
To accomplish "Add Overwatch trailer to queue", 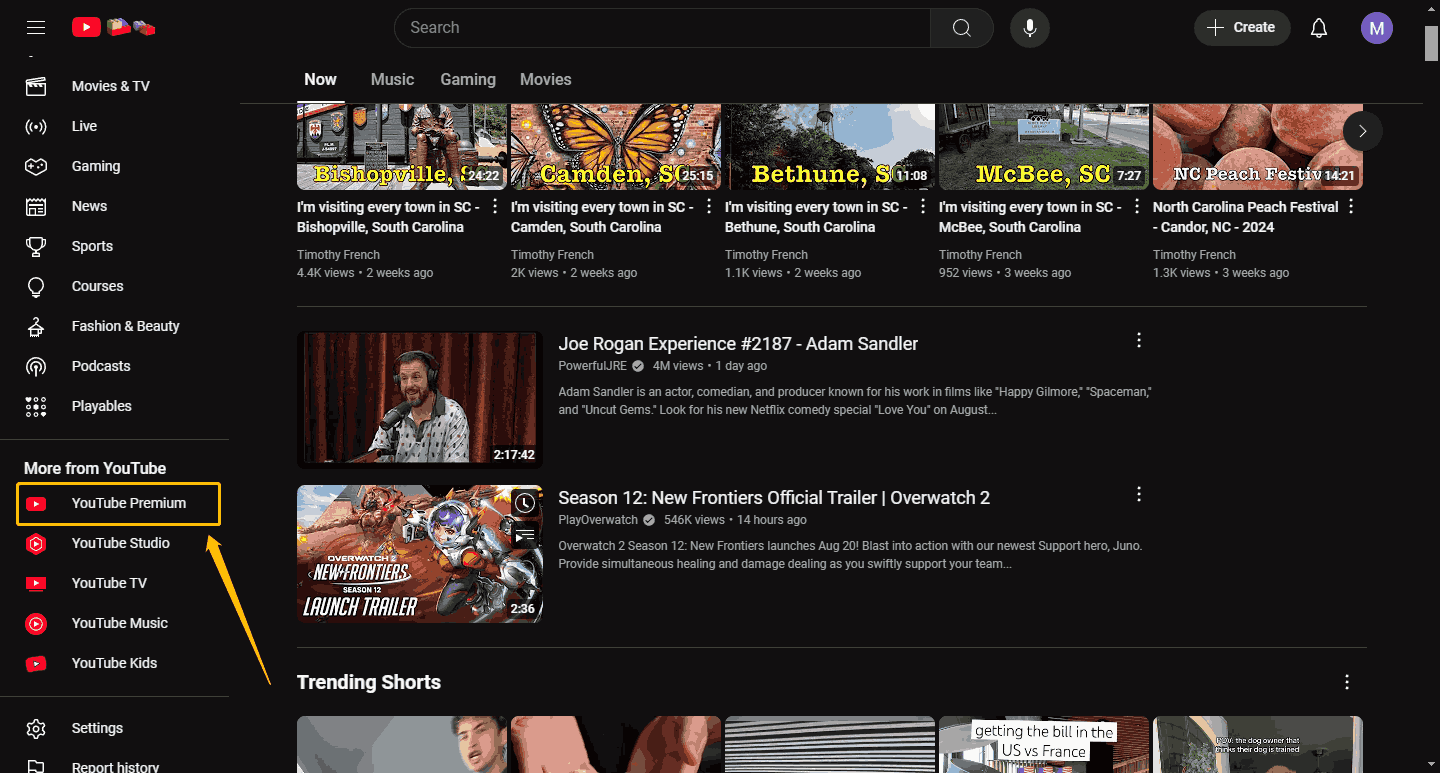I will (x=525, y=537).
